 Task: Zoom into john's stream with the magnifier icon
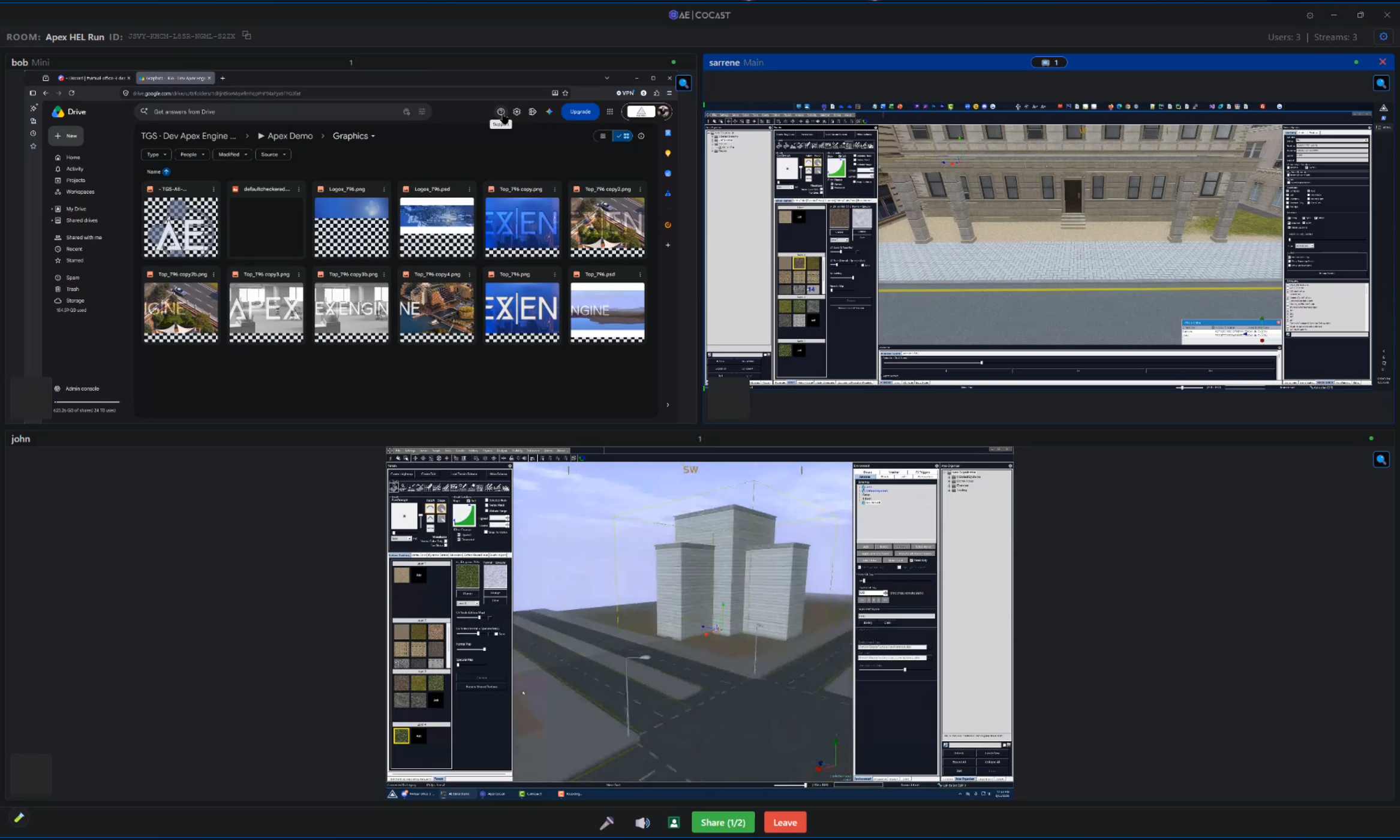1381,460
